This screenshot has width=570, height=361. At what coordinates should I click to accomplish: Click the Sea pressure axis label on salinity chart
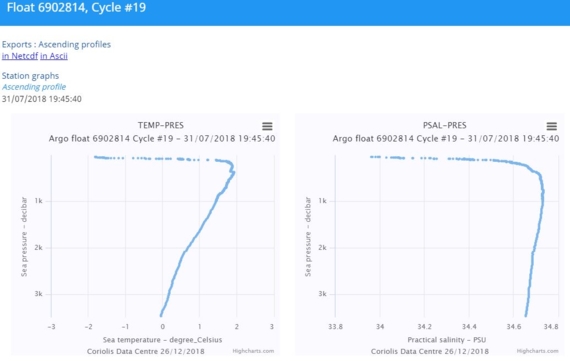308,237
